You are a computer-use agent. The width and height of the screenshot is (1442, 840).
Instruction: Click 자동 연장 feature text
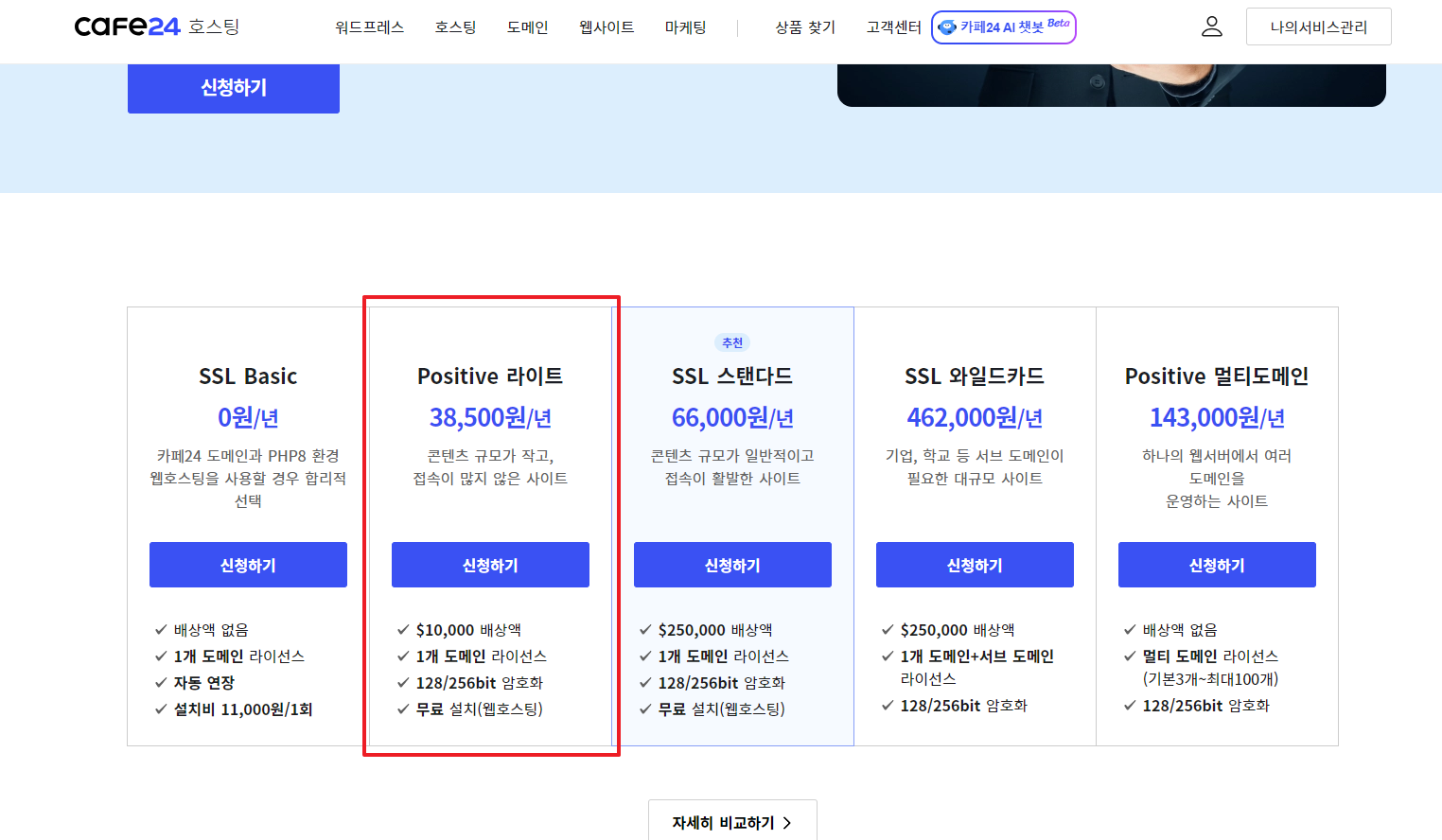pos(204,683)
